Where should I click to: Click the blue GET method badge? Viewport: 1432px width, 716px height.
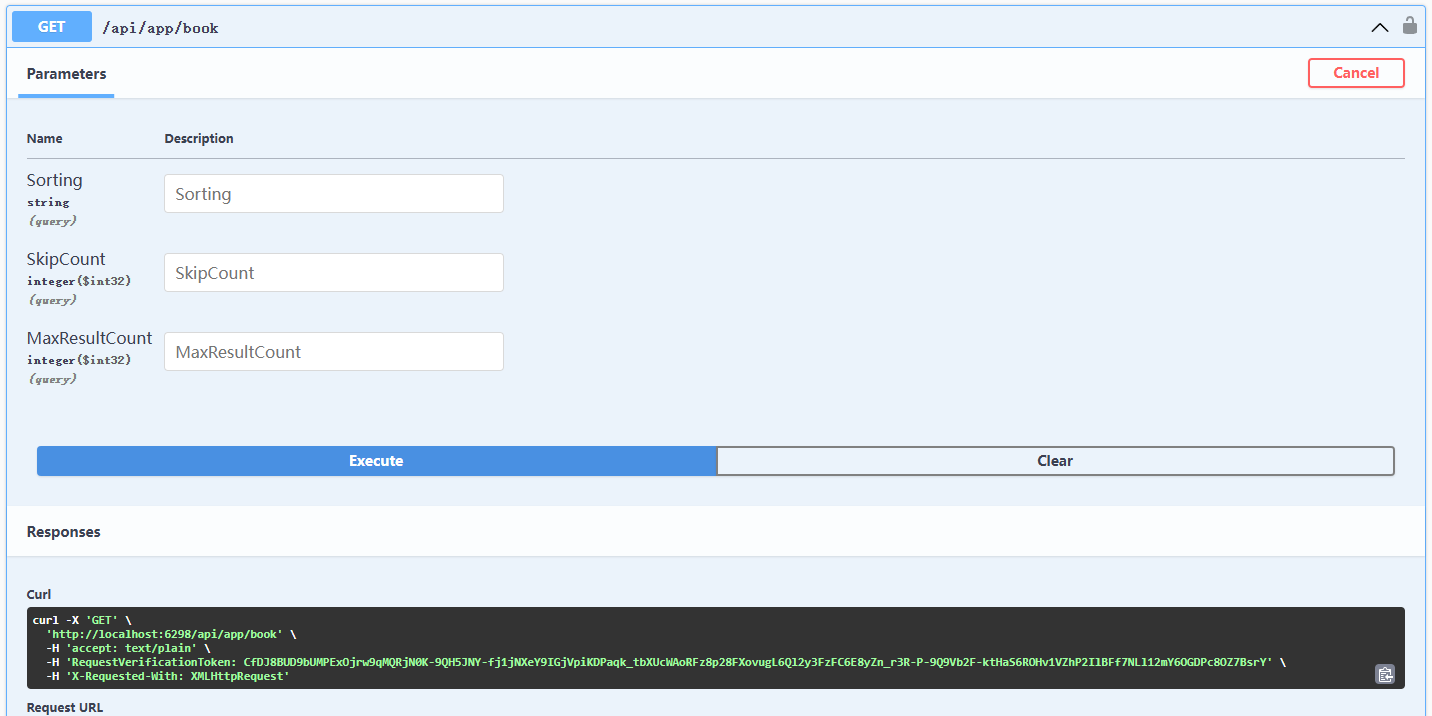pos(51,27)
